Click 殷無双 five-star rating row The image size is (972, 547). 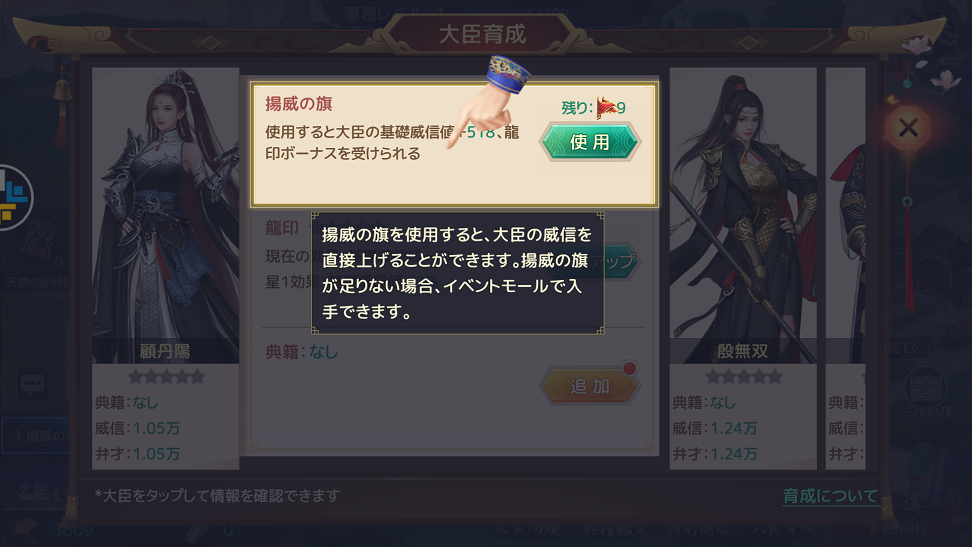point(743,376)
